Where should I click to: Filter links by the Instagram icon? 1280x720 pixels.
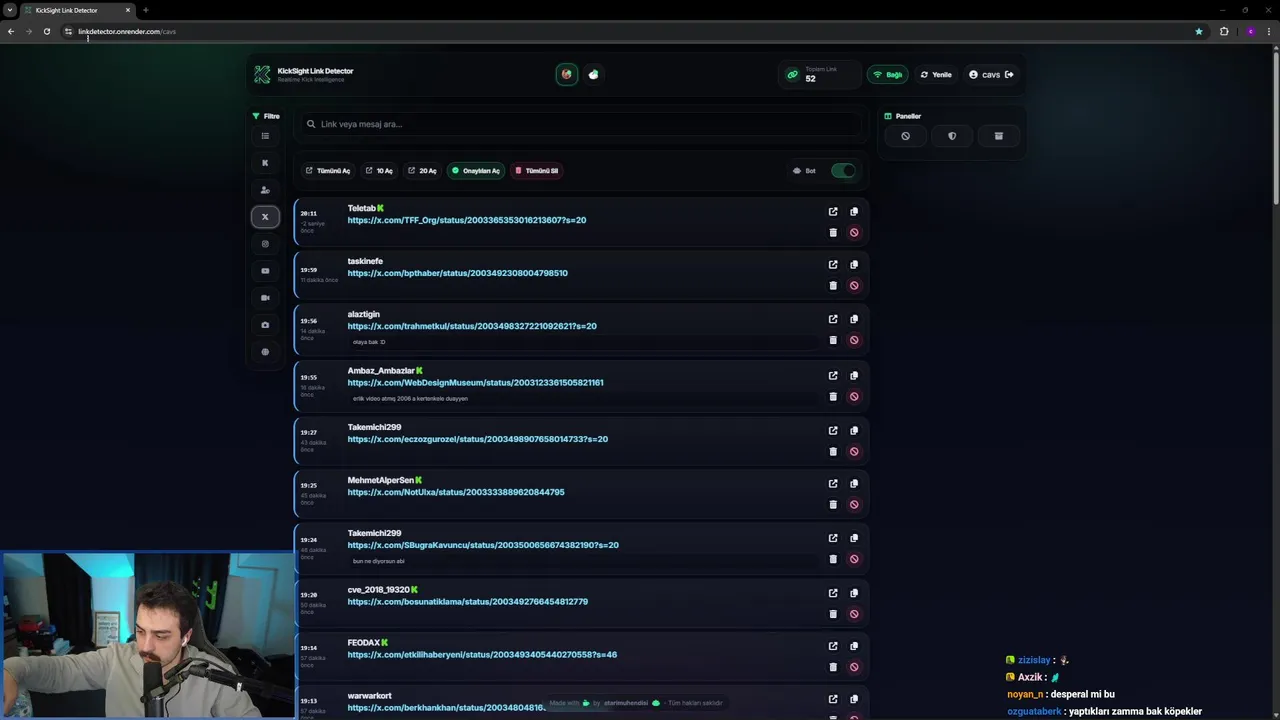coord(265,244)
